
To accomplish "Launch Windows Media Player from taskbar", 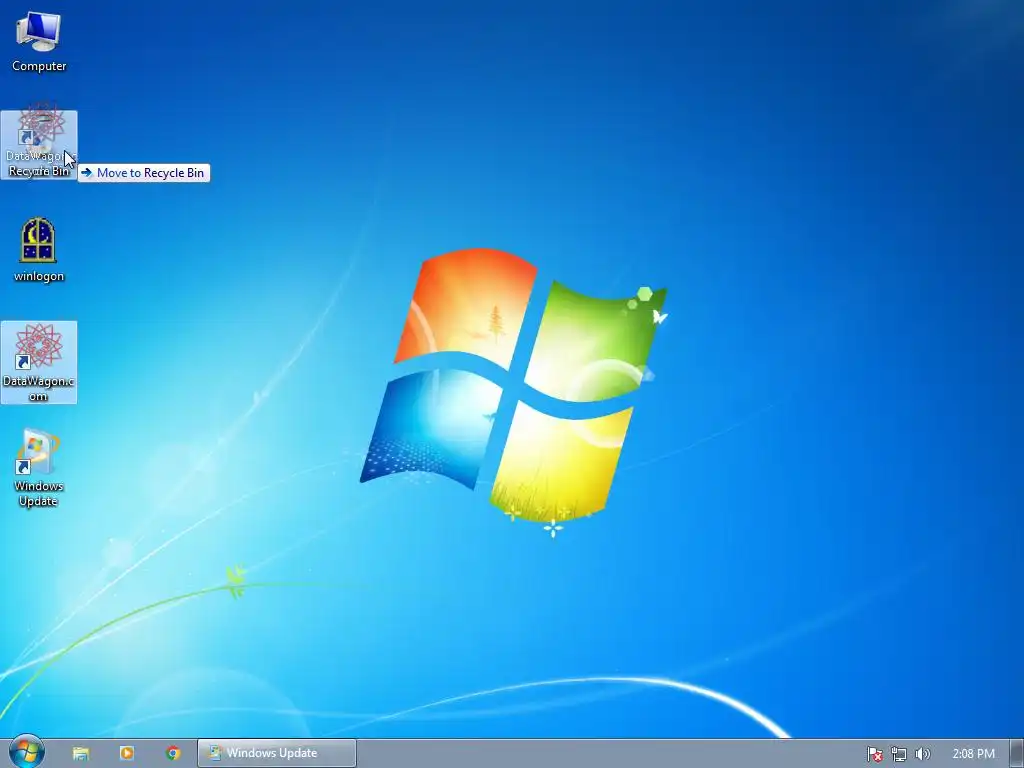I will (x=127, y=753).
